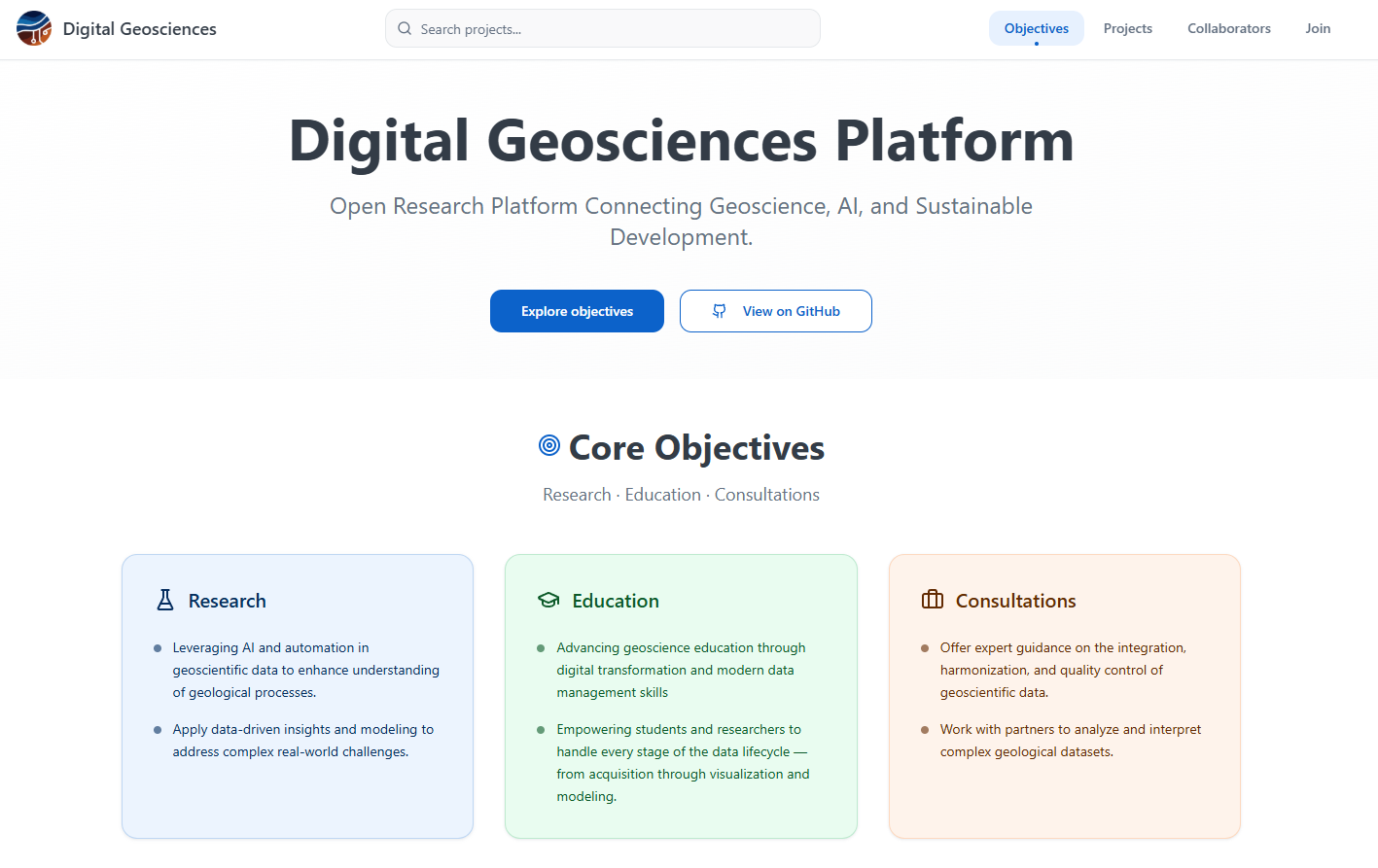Open the Collaborators nav item
This screenshot has width=1378, height=868.
(1228, 29)
